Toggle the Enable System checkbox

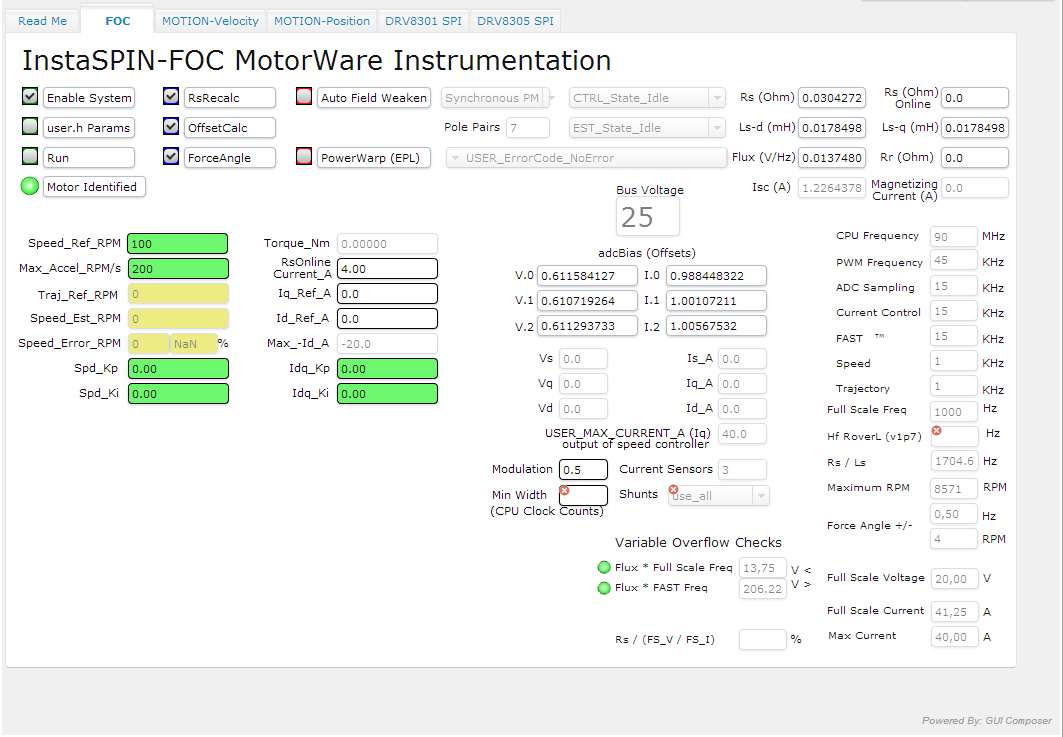point(30,96)
